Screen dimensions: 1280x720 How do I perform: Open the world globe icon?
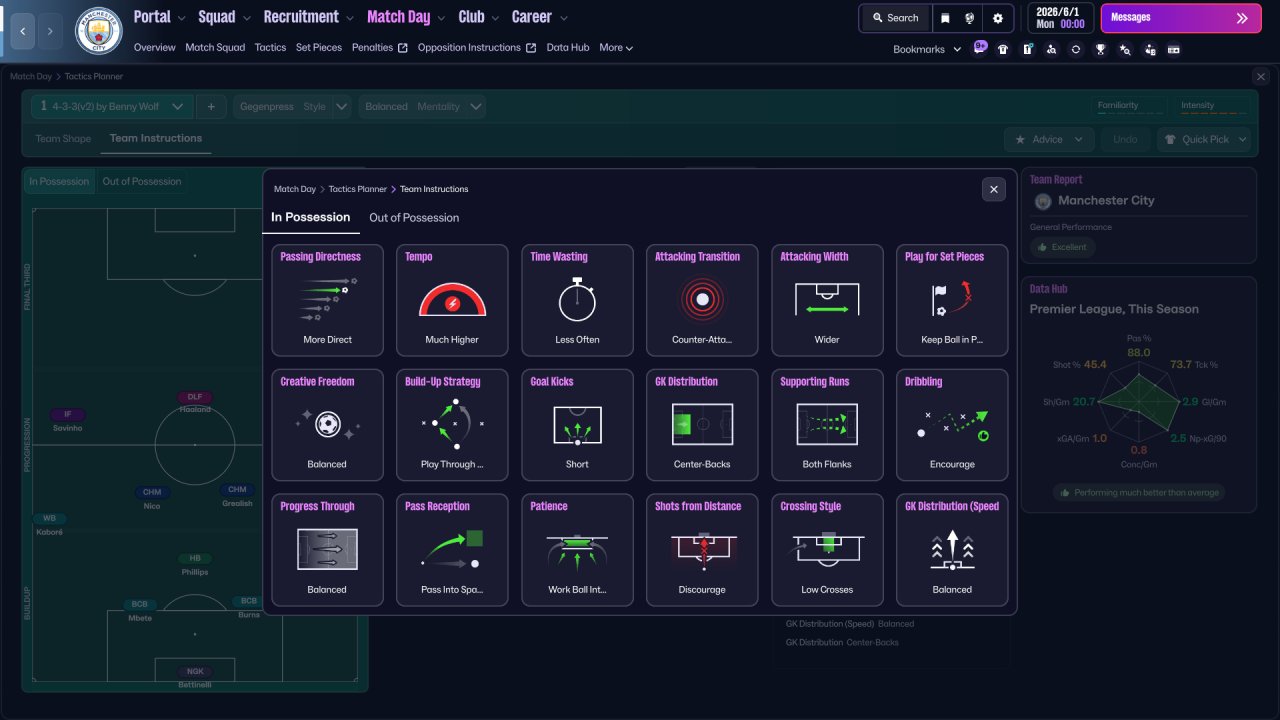(970, 18)
